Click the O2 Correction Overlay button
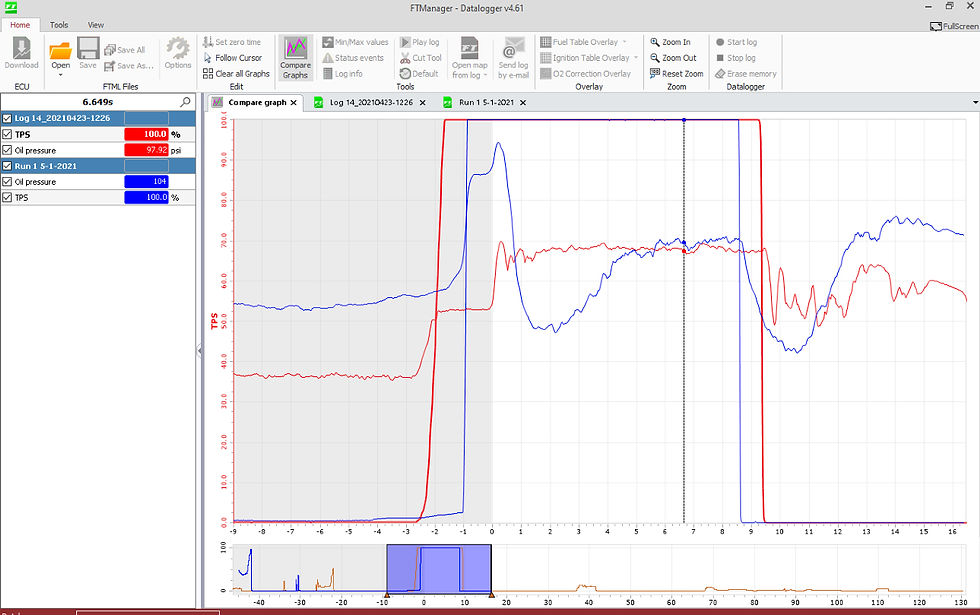 pyautogui.click(x=586, y=73)
